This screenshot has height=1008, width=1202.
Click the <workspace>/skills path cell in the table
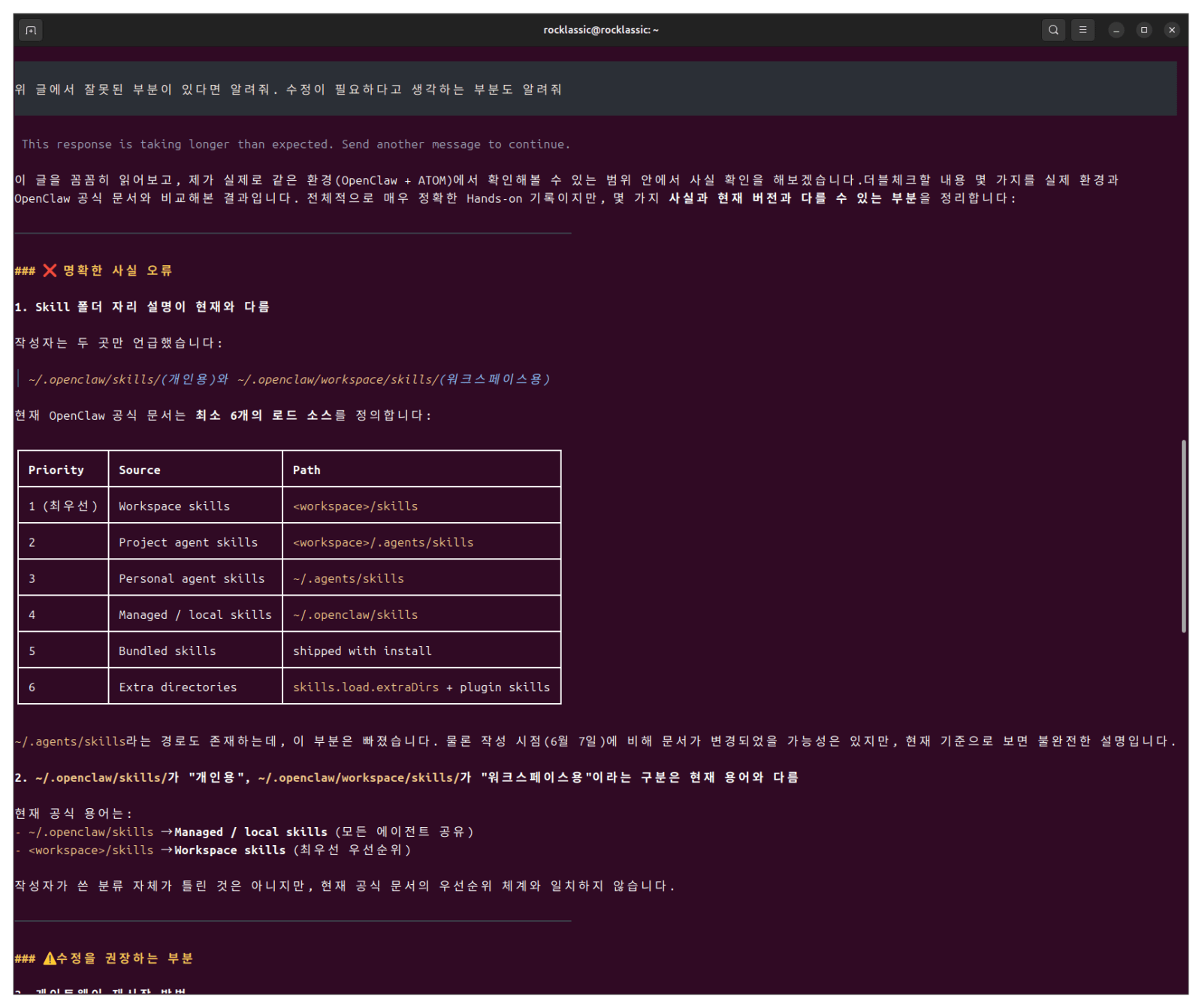(x=421, y=506)
